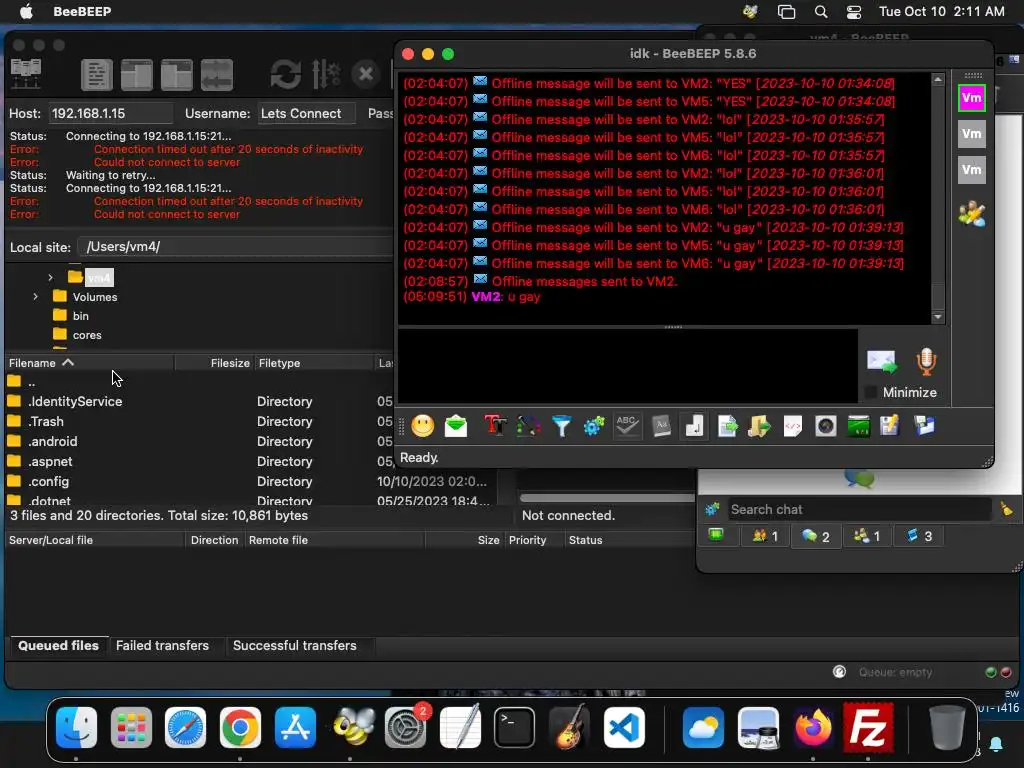Image resolution: width=1024 pixels, height=768 pixels.
Task: Toggle the ABC spell check icon
Action: (627, 426)
